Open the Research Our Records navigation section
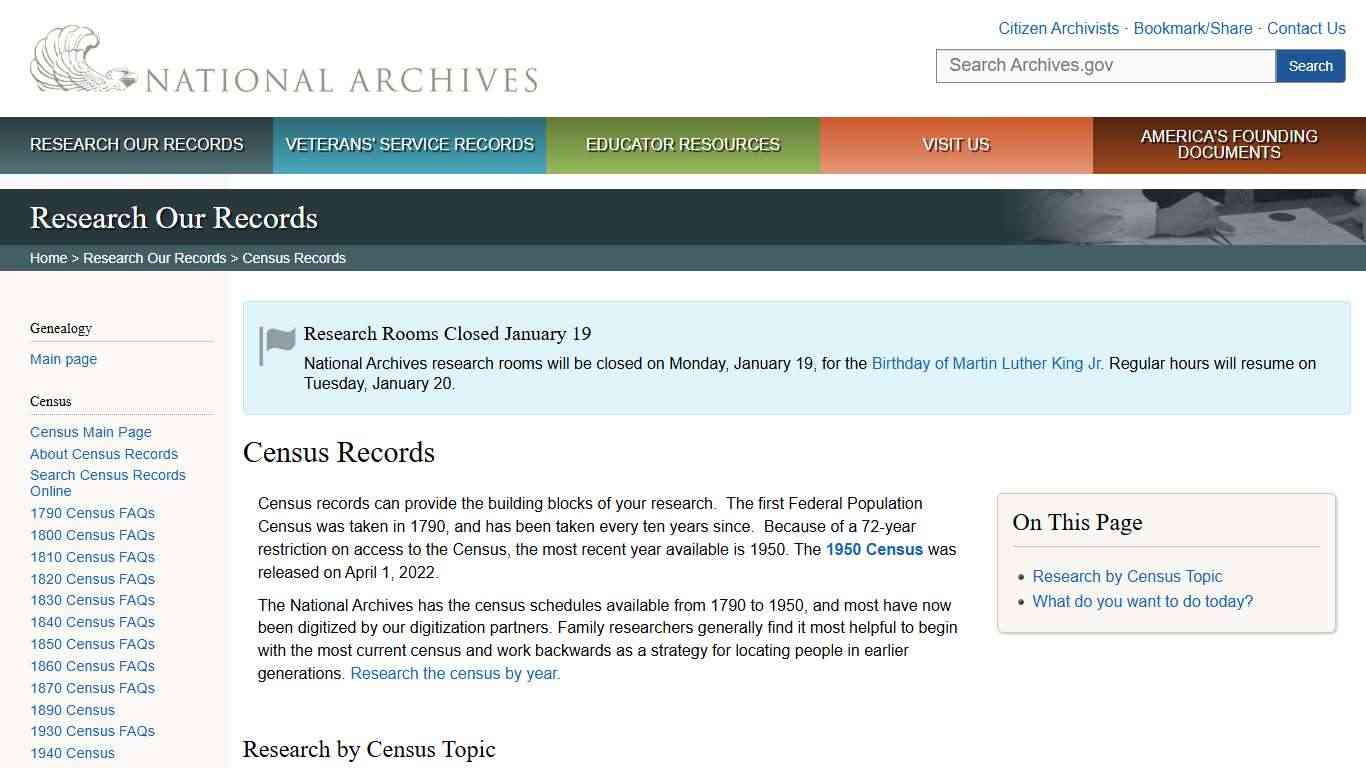The image size is (1366, 768). (136, 144)
